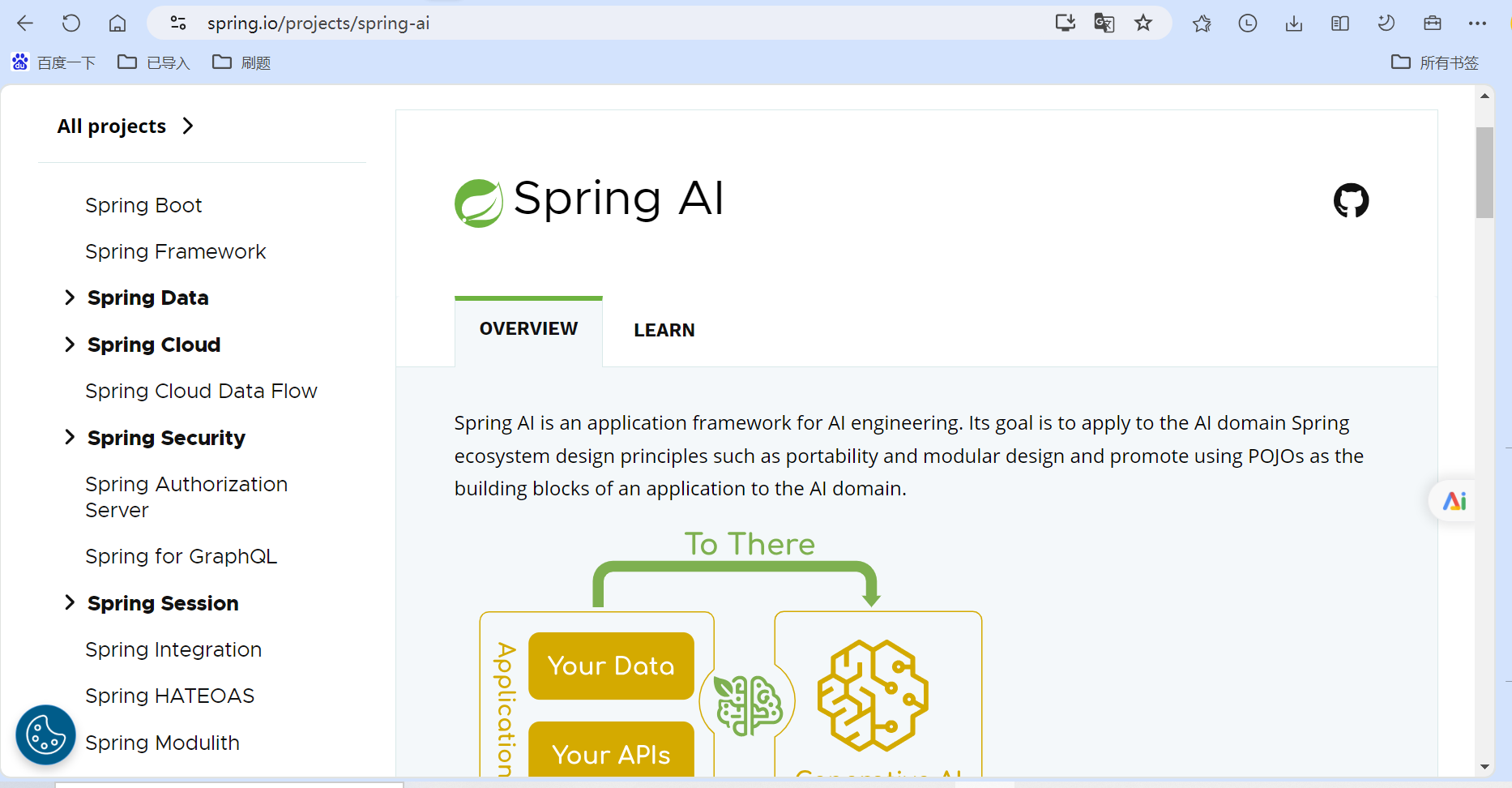Open the 刷题 bookmarks folder
This screenshot has height=788, width=1512.
coord(241,62)
